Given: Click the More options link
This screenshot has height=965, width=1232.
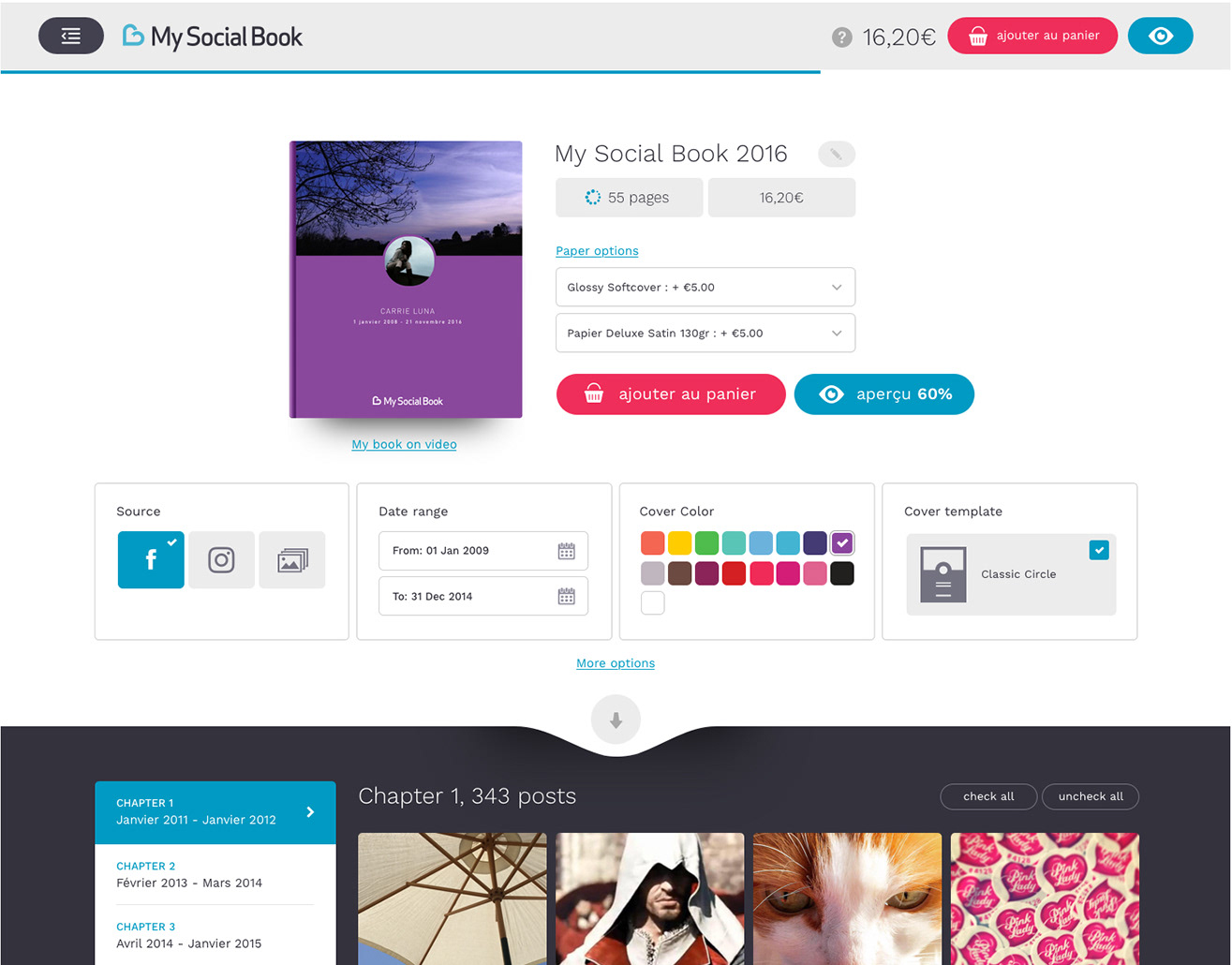Looking at the screenshot, I should click(616, 663).
